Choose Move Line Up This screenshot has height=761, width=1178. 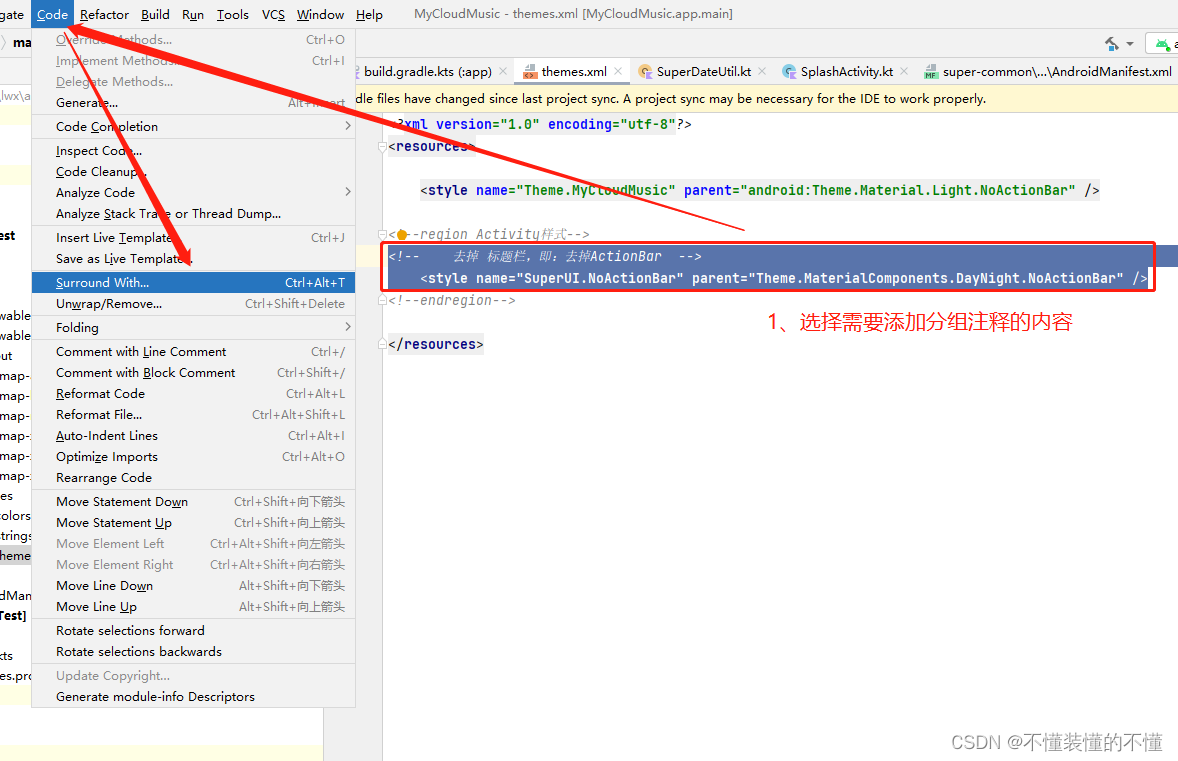coord(194,607)
